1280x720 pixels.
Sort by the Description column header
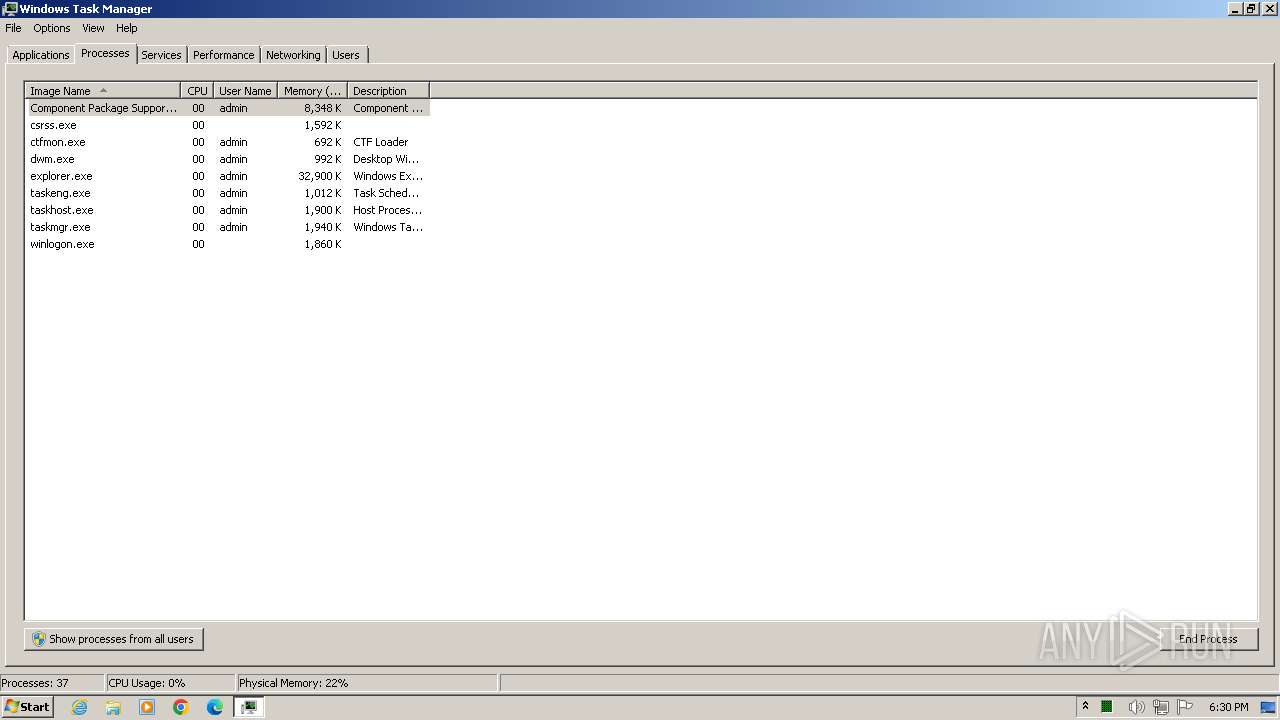coord(388,90)
